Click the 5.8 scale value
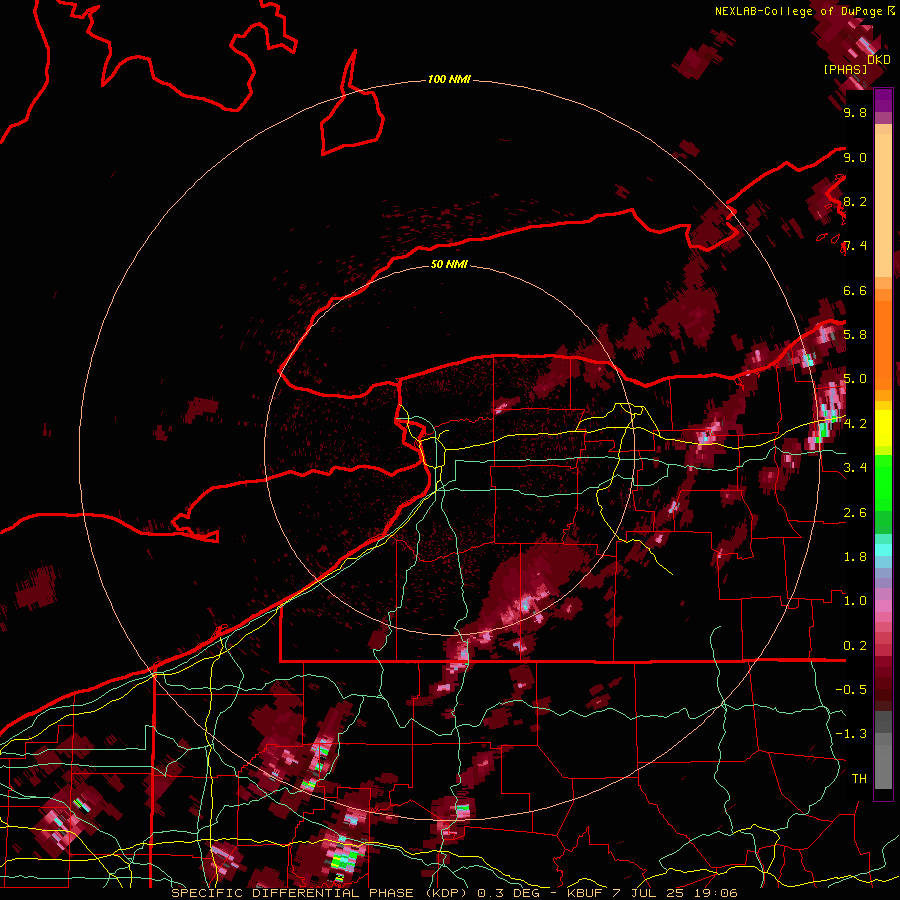The height and width of the screenshot is (900, 900). point(855,335)
